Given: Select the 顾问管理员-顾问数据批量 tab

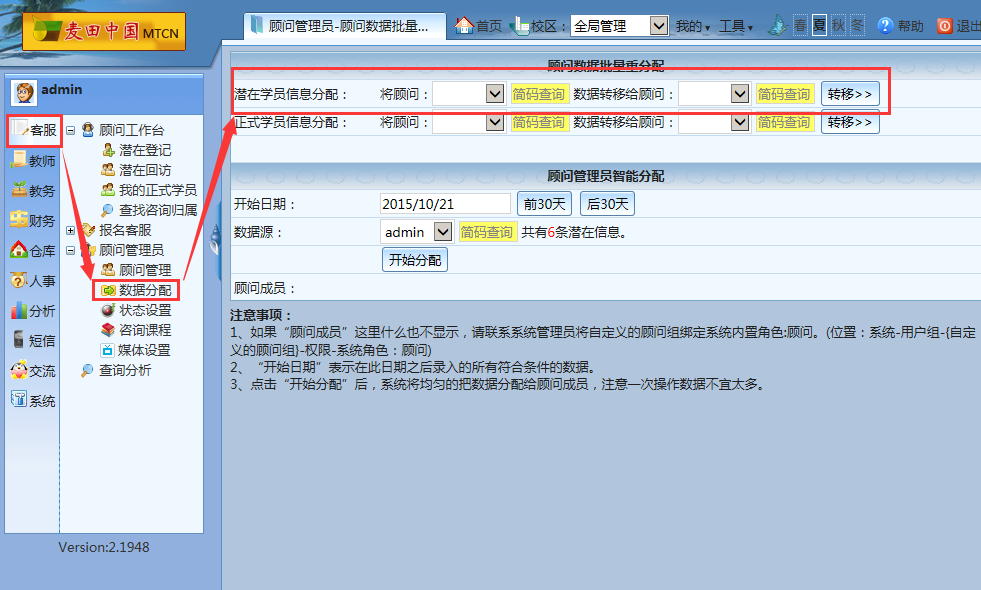Looking at the screenshot, I should click(345, 26).
